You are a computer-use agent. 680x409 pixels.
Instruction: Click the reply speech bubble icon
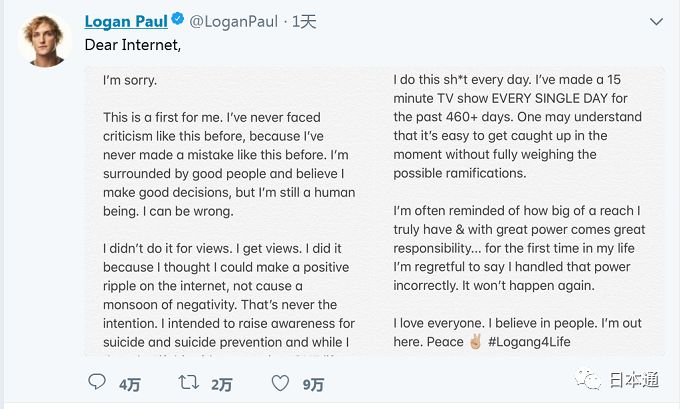point(97,381)
